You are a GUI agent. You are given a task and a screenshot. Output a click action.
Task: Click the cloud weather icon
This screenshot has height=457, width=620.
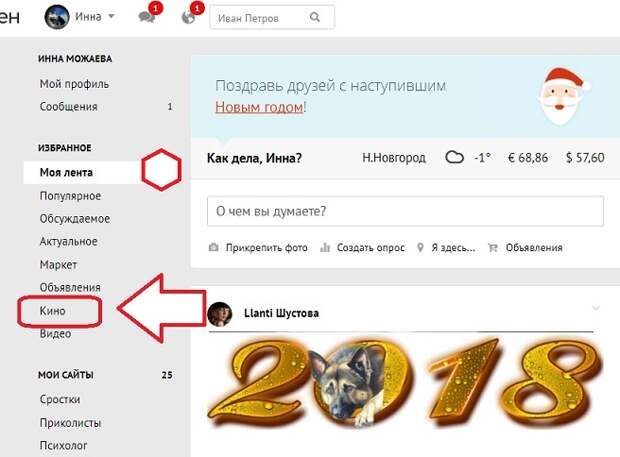[x=454, y=157]
